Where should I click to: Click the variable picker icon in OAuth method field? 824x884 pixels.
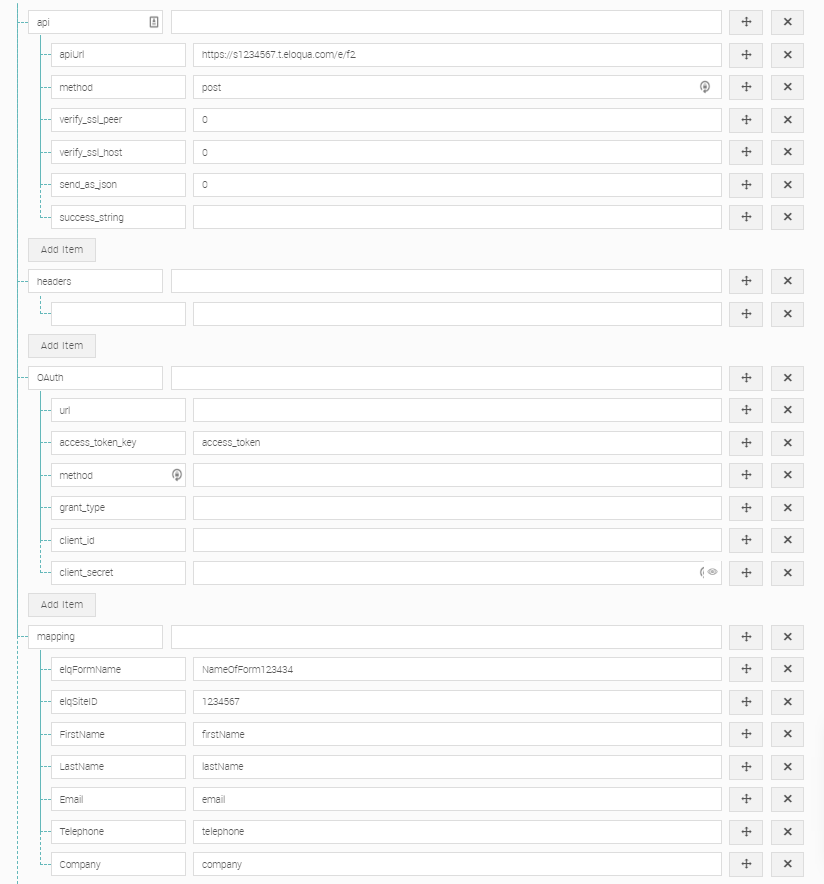[x=176, y=475]
